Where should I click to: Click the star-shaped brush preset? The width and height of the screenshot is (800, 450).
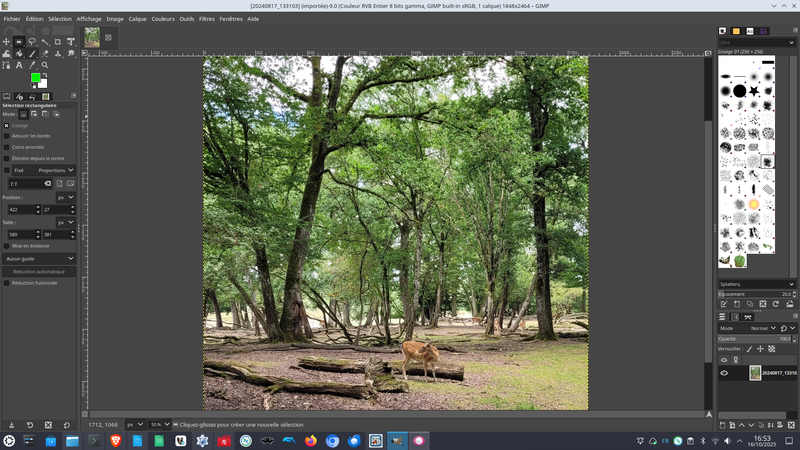point(753,91)
